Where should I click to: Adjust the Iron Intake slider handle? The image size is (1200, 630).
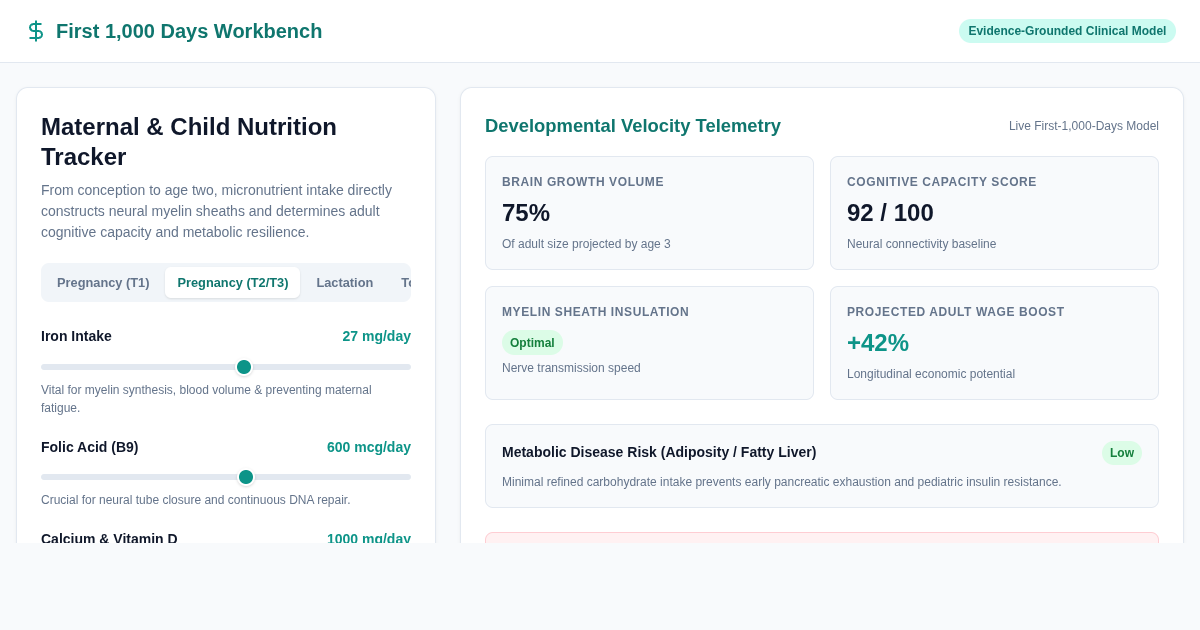(244, 367)
